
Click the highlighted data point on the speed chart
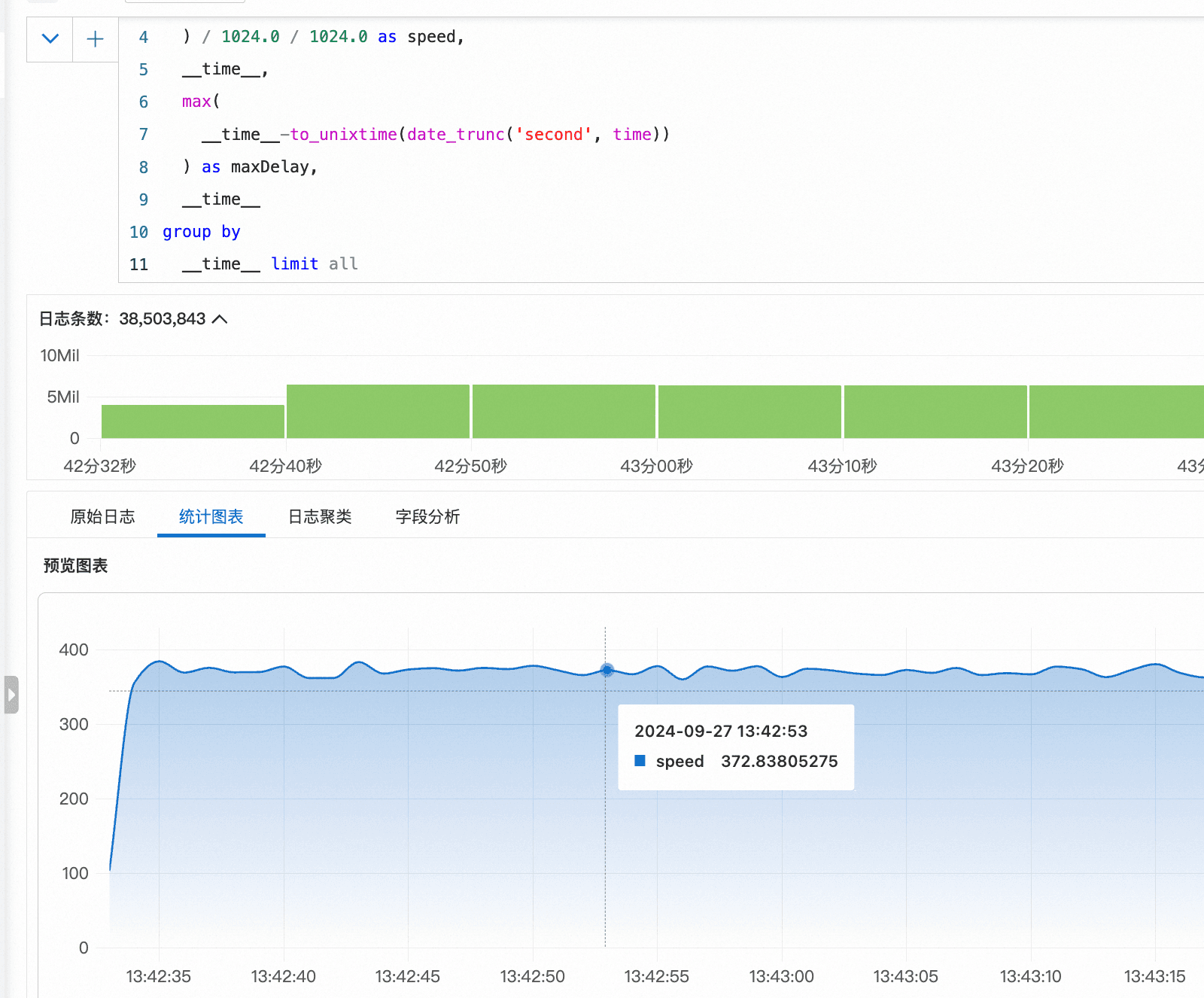click(x=607, y=670)
